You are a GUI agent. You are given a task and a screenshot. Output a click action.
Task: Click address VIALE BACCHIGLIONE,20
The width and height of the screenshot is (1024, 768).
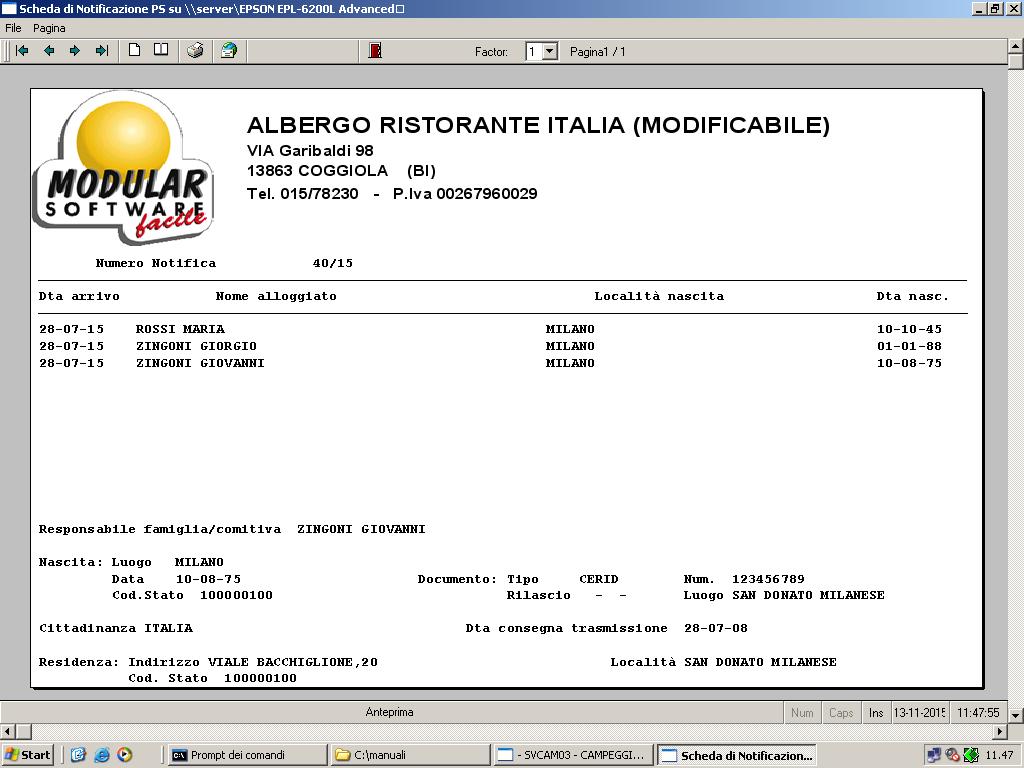pos(293,662)
